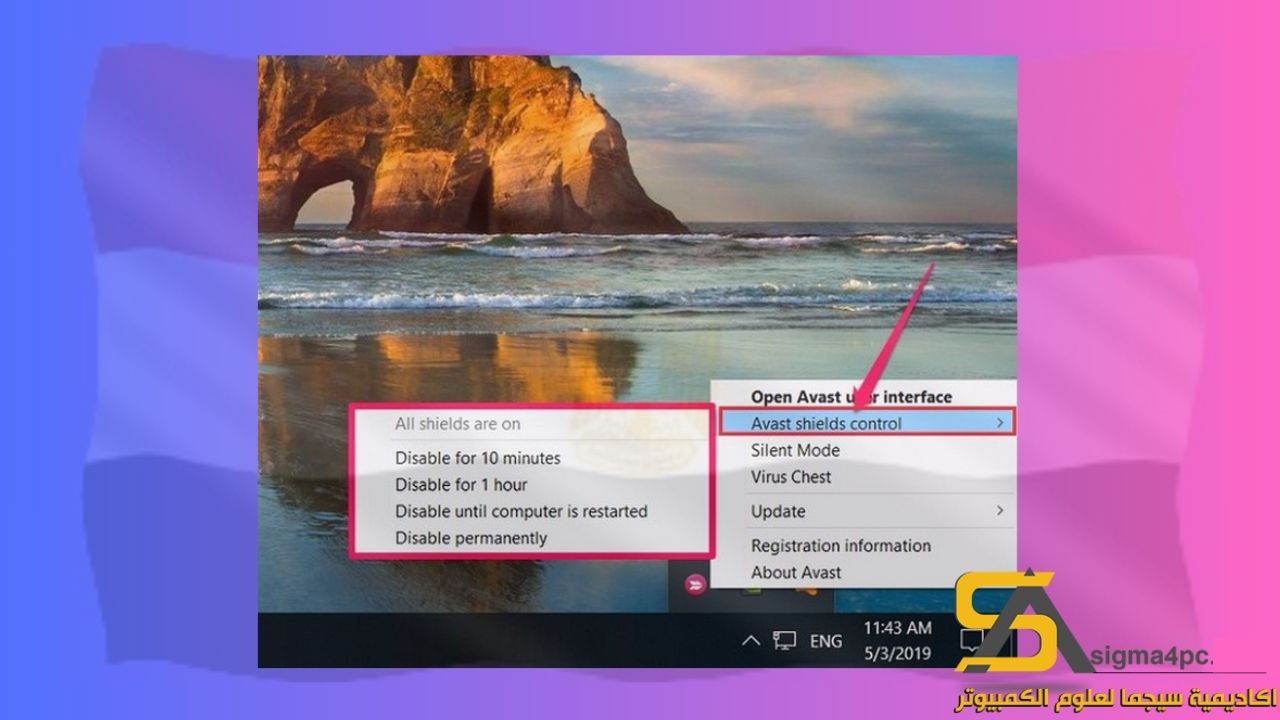Choose Disable for 10 minutes

tap(477, 458)
